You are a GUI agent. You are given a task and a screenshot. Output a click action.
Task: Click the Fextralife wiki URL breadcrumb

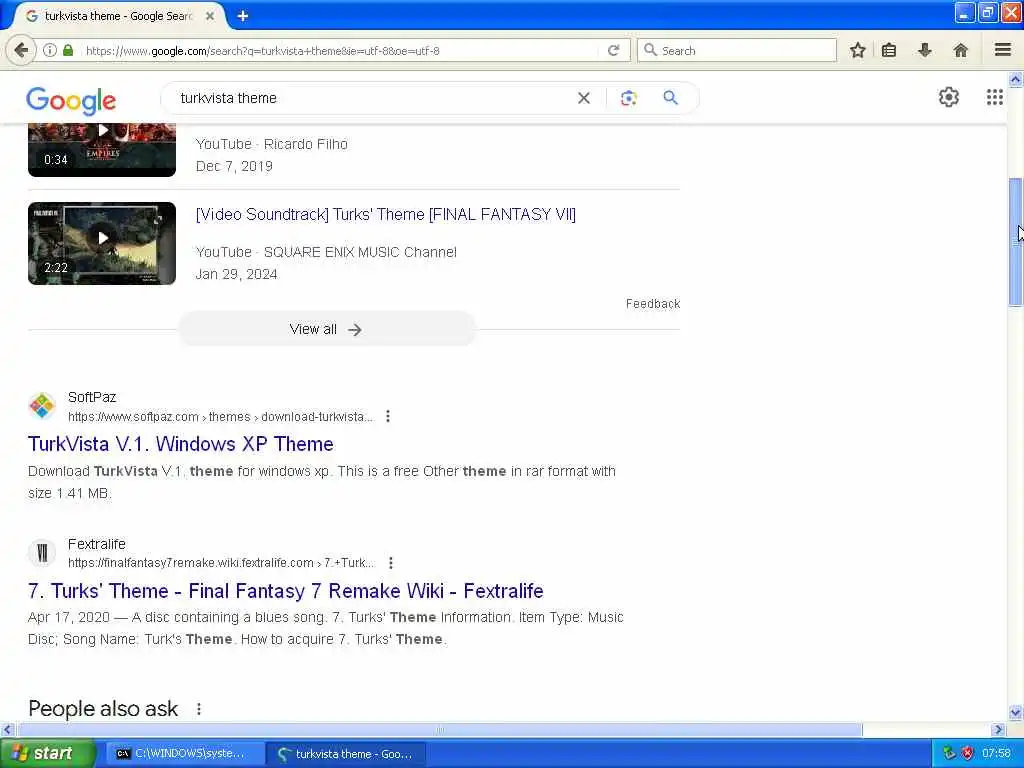click(221, 563)
